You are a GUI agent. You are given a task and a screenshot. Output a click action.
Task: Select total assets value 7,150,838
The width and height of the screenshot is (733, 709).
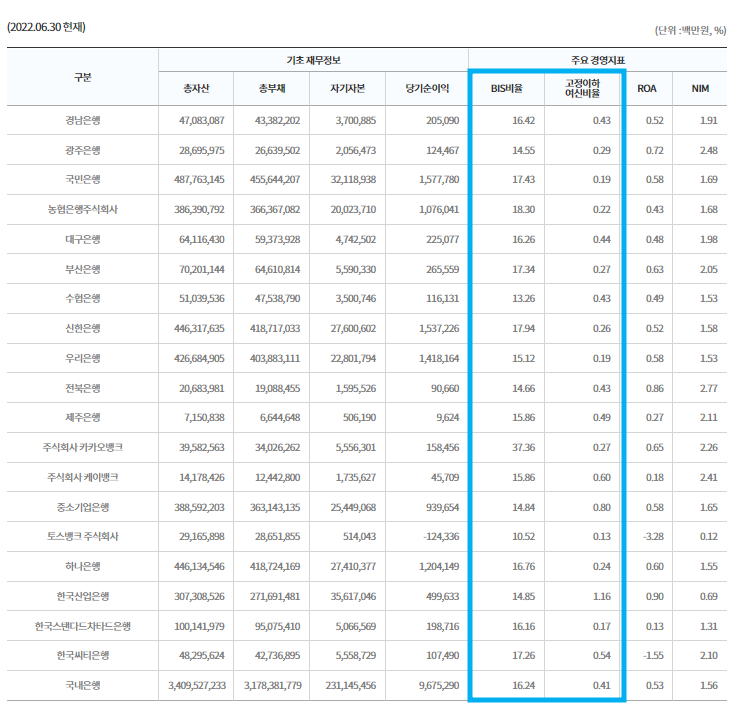[x=204, y=417]
